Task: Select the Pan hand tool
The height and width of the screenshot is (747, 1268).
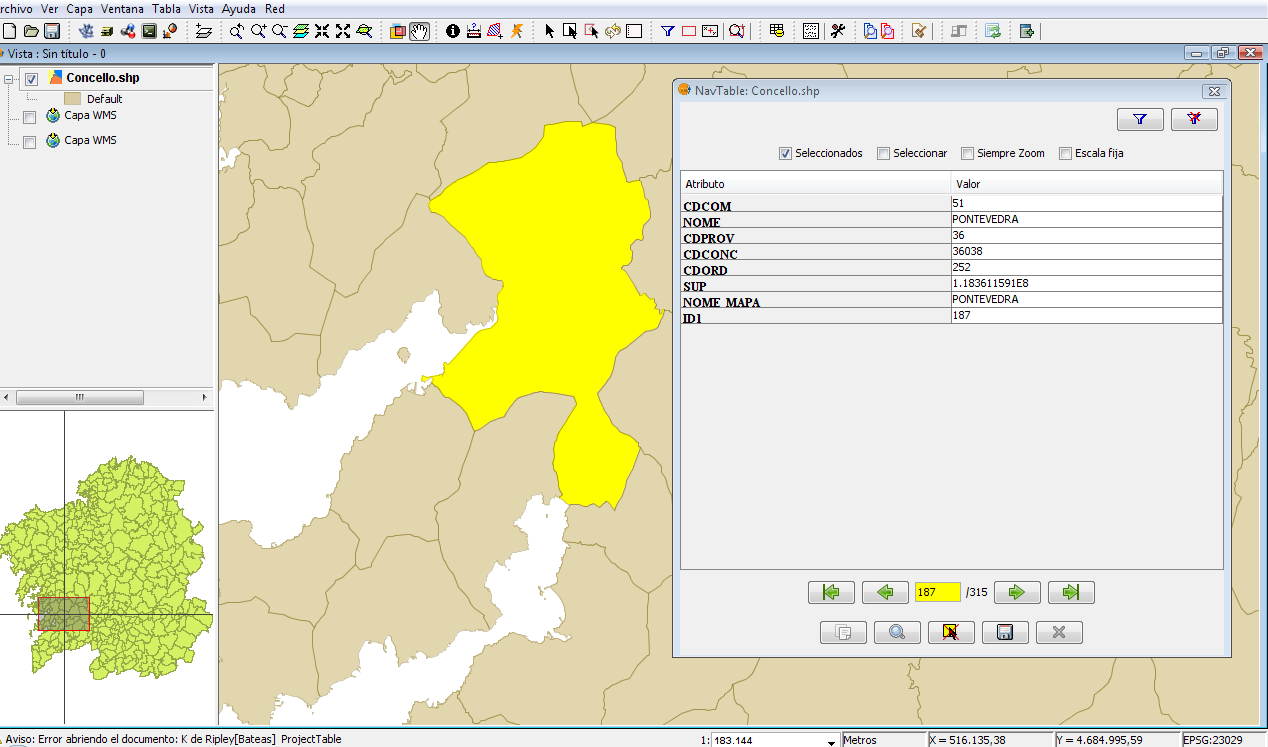Action: point(420,31)
